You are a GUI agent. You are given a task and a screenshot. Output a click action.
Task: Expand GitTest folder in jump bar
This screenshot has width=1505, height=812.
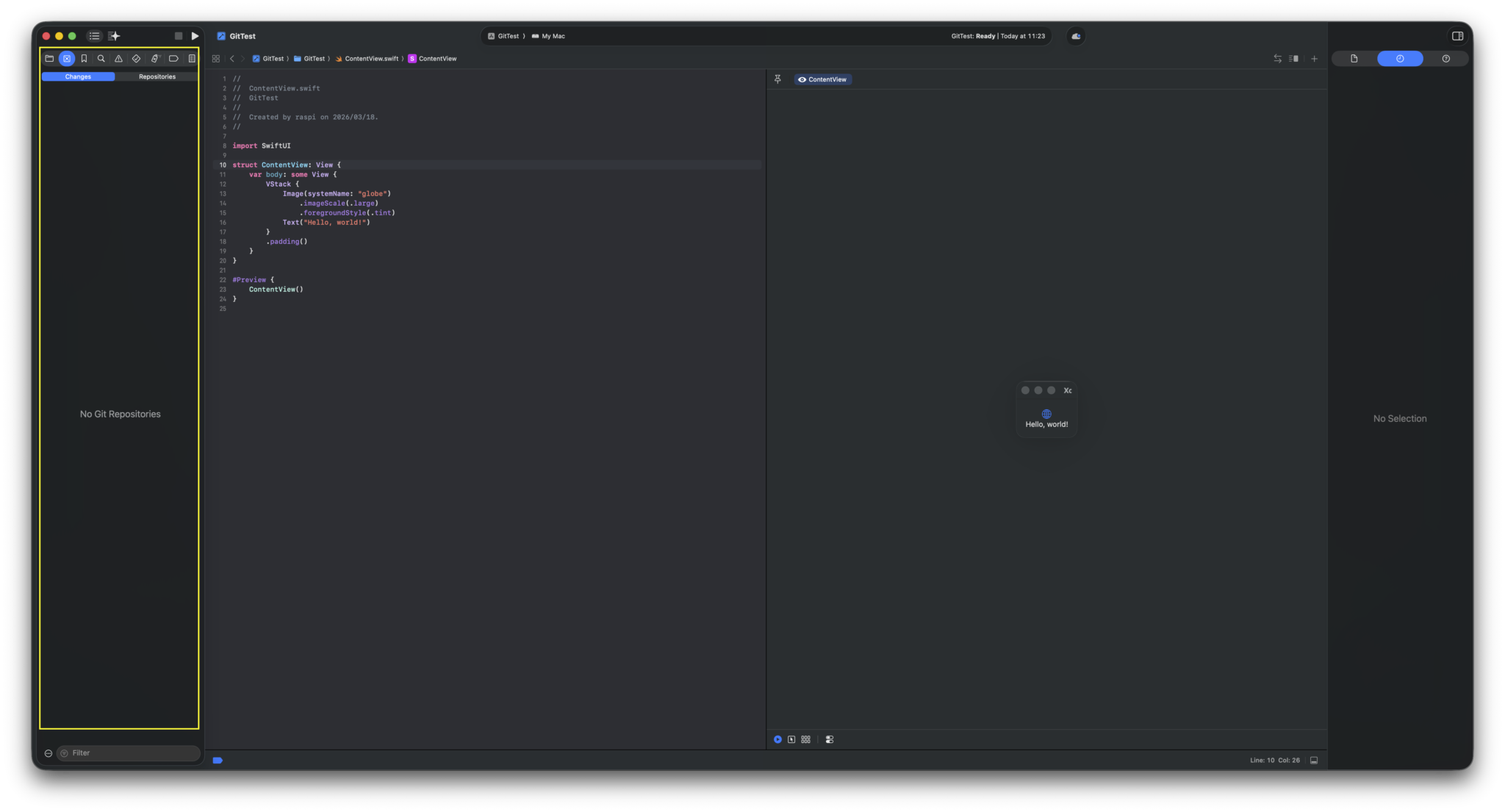(309, 59)
